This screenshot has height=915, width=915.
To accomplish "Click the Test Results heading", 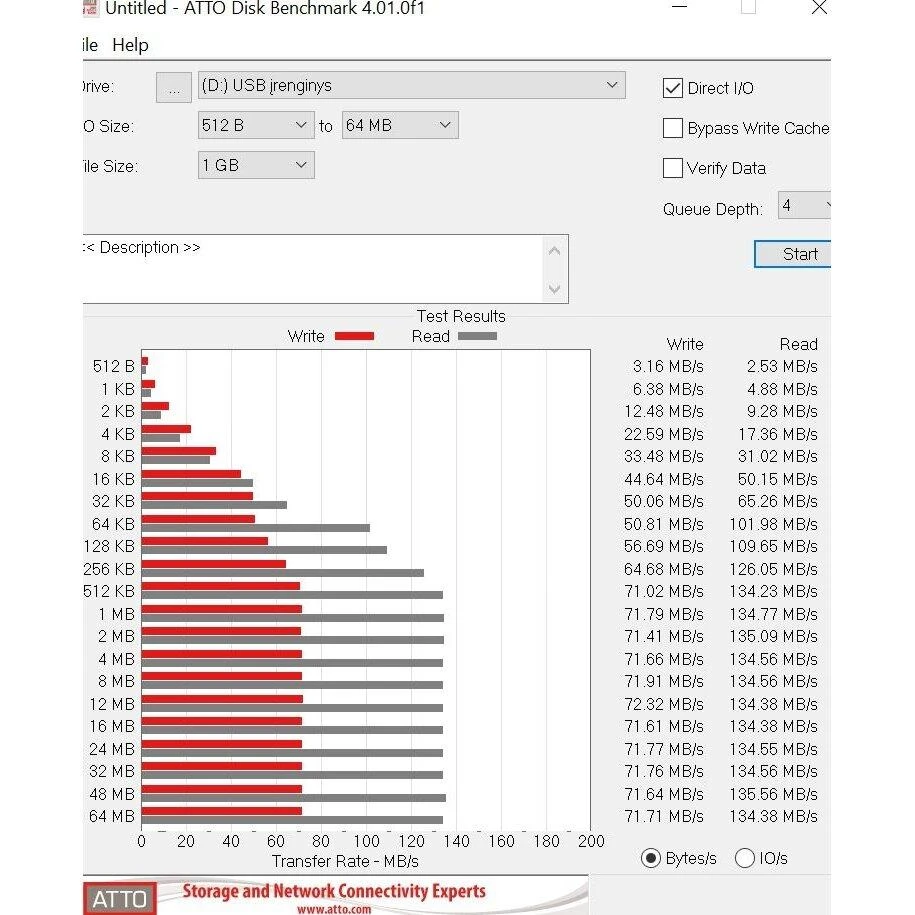I will [461, 316].
